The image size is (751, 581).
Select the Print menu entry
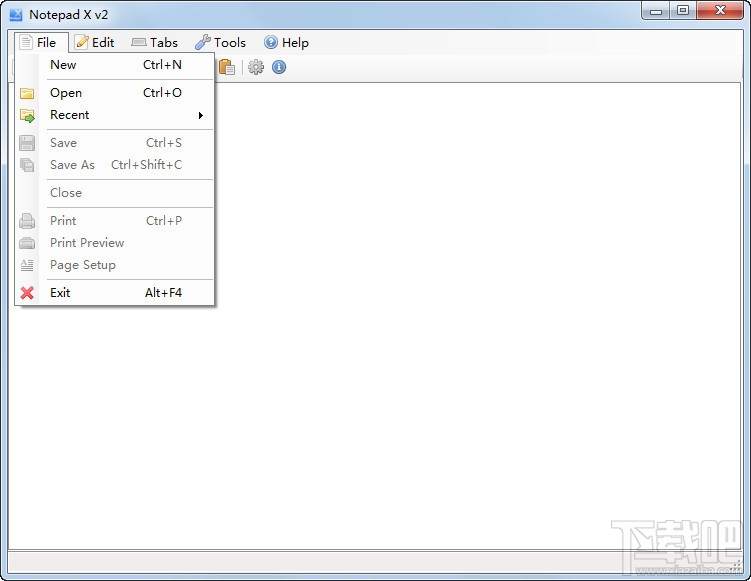pyautogui.click(x=115, y=221)
